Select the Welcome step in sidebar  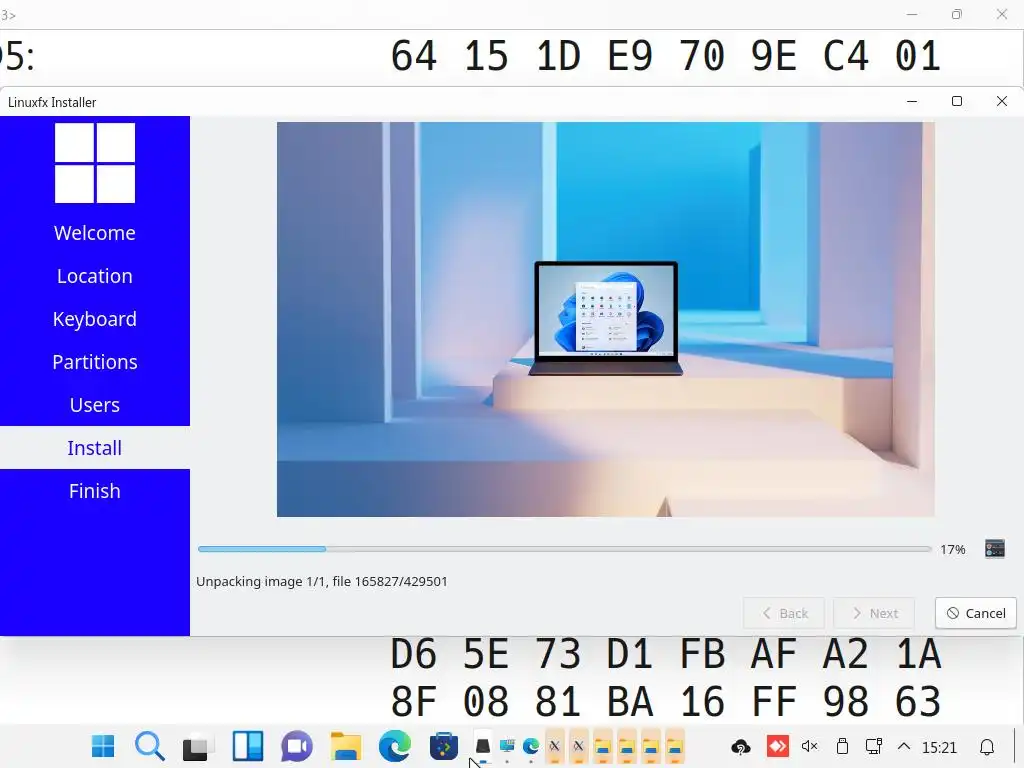[95, 233]
